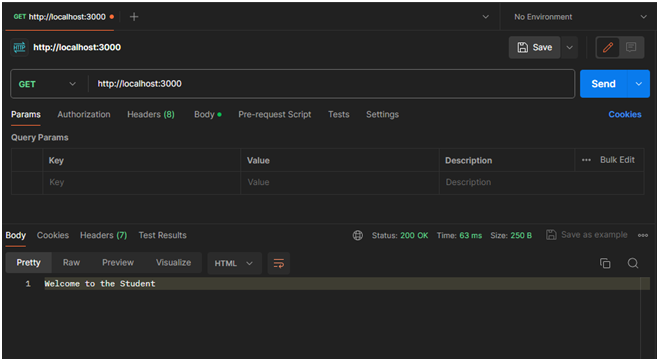659x361 pixels.
Task: Expand the Save options dropdown arrow
Action: coord(569,47)
